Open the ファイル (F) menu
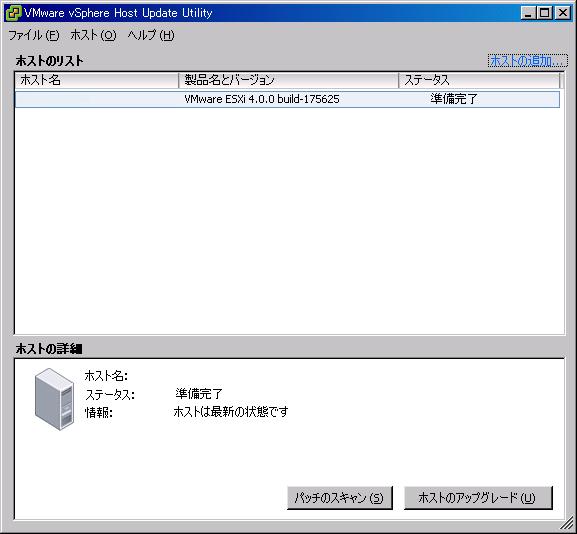Viewport: 577px width, 534px height. tap(33, 35)
